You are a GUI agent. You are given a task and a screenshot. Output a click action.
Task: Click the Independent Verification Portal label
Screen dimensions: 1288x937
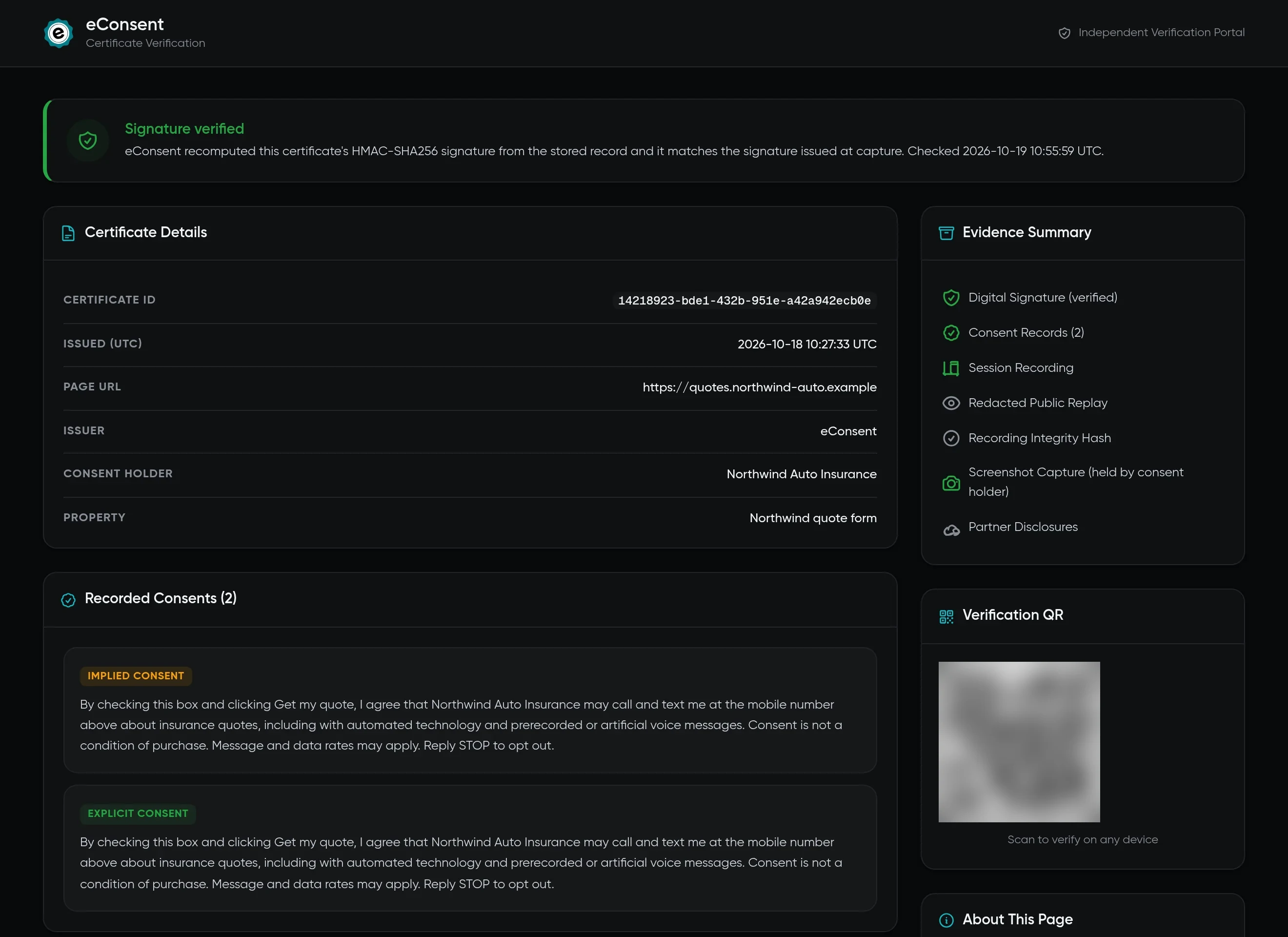1161,32
